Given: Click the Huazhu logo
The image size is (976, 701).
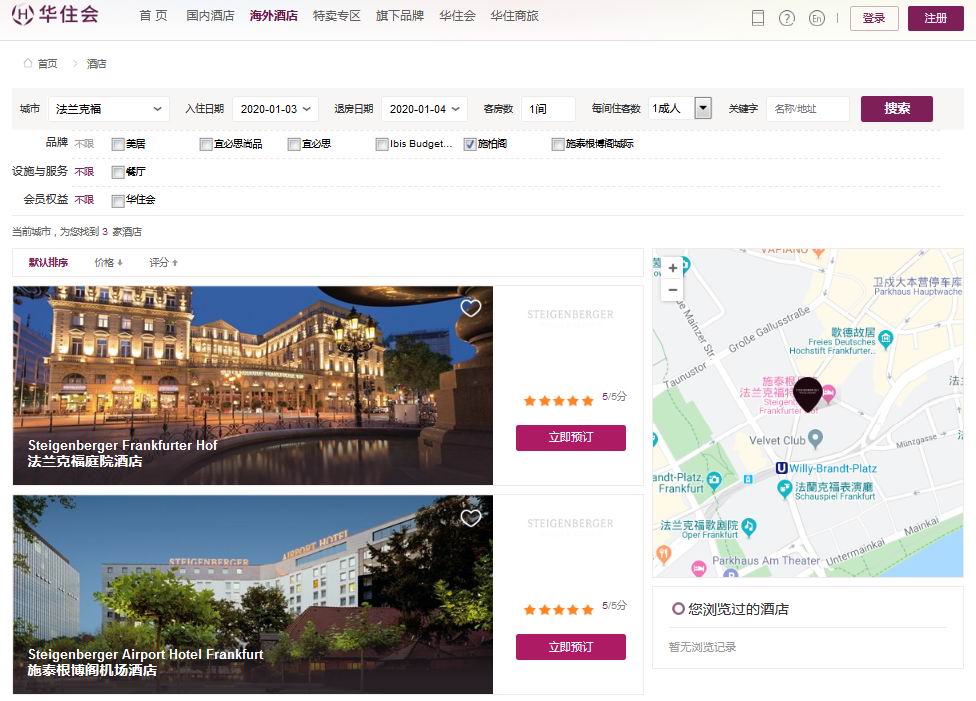Looking at the screenshot, I should 56,16.
